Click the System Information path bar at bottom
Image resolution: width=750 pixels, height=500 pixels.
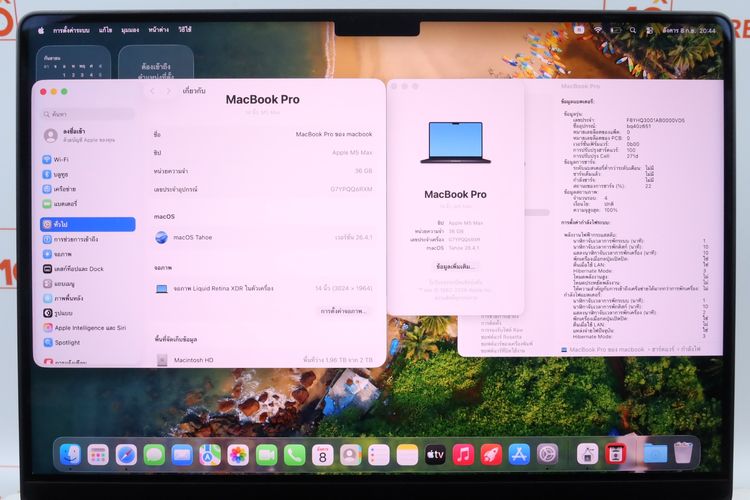(x=631, y=350)
